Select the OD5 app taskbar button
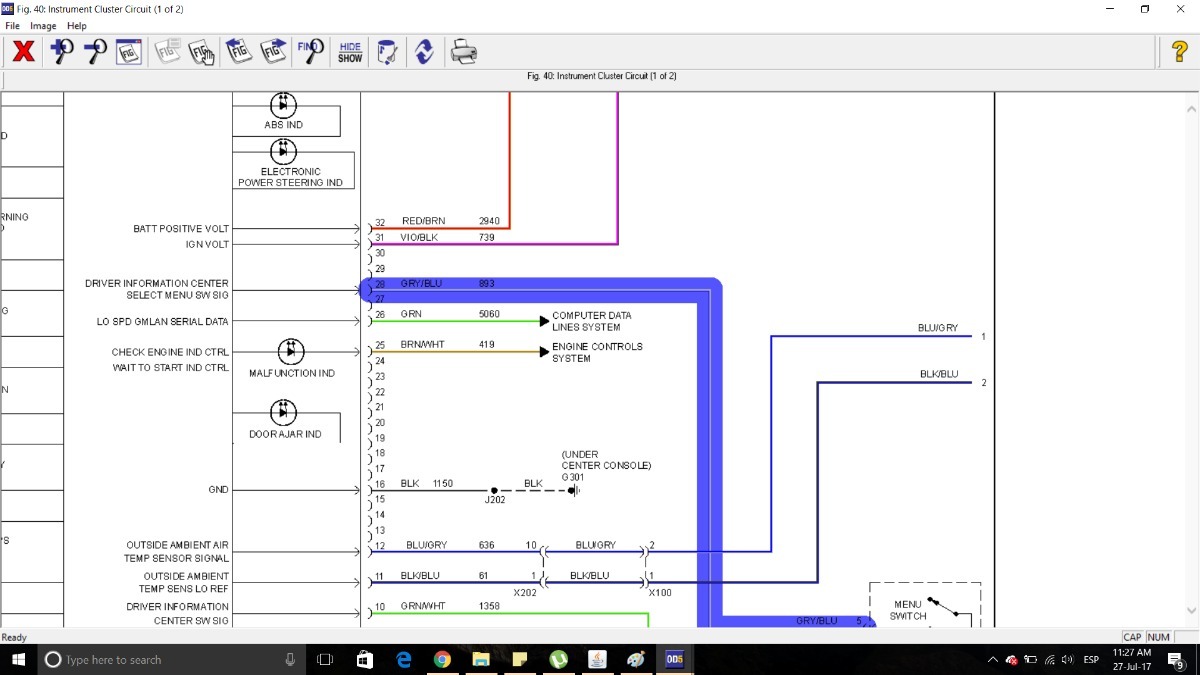This screenshot has height=675, width=1200. pos(674,659)
